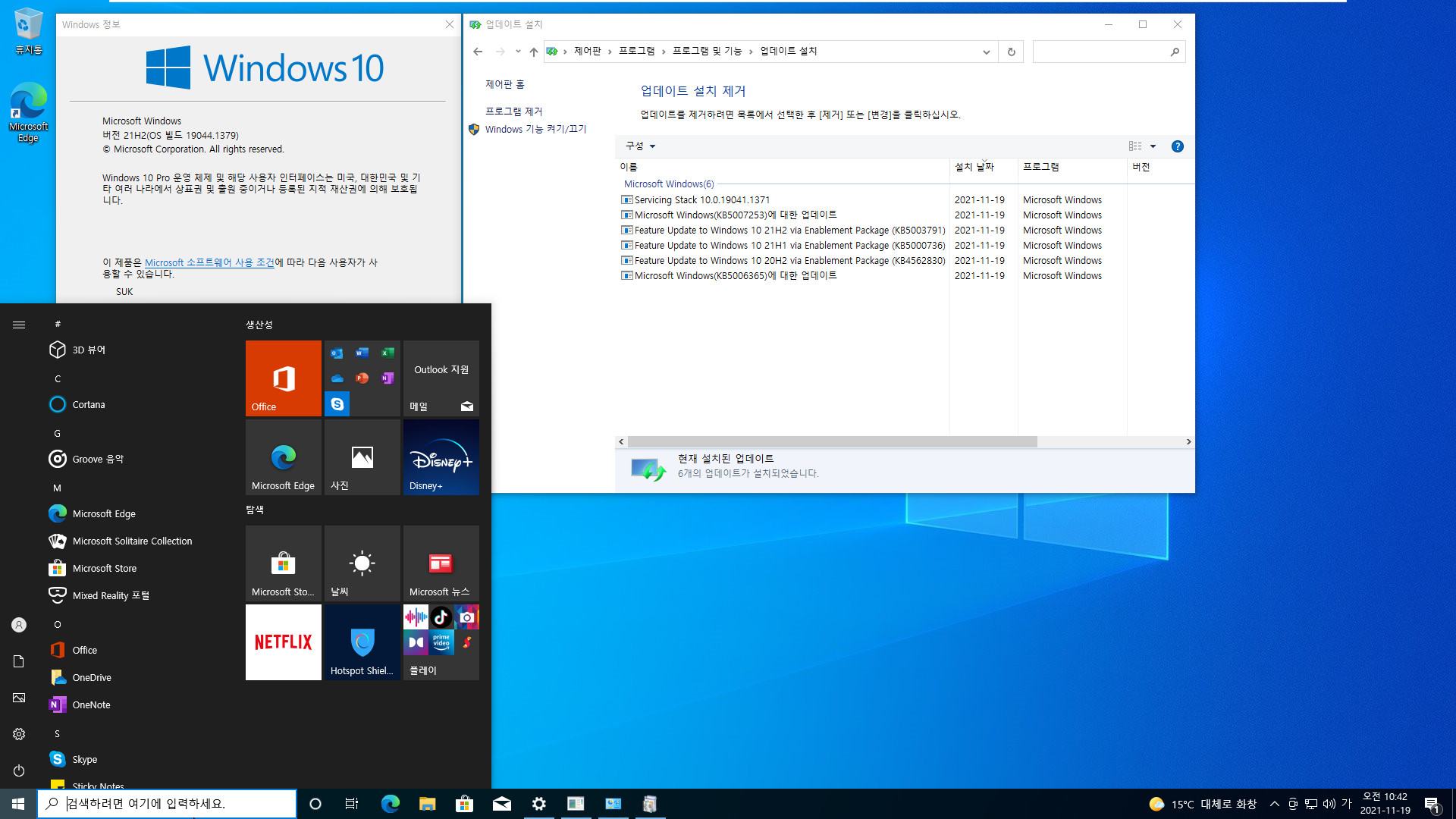This screenshot has width=1456, height=819.
Task: Expand address bar history dropdown
Action: (x=986, y=52)
